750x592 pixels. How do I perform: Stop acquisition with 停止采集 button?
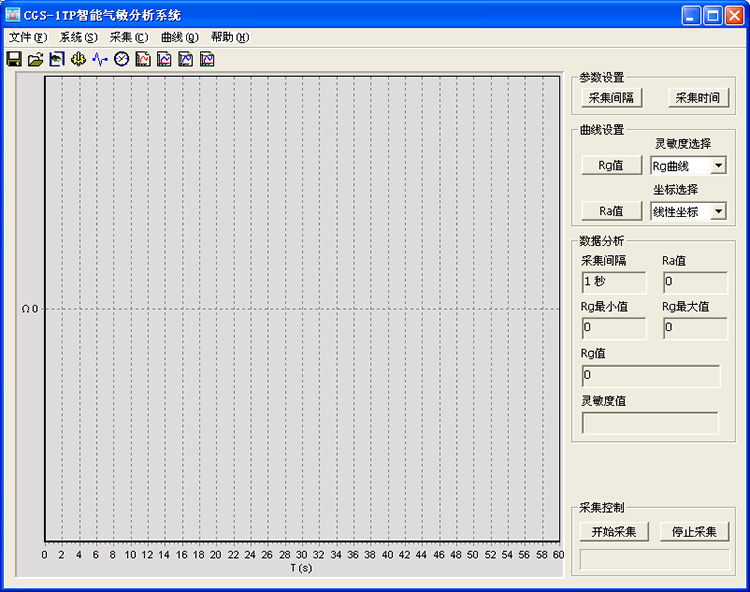click(x=695, y=532)
